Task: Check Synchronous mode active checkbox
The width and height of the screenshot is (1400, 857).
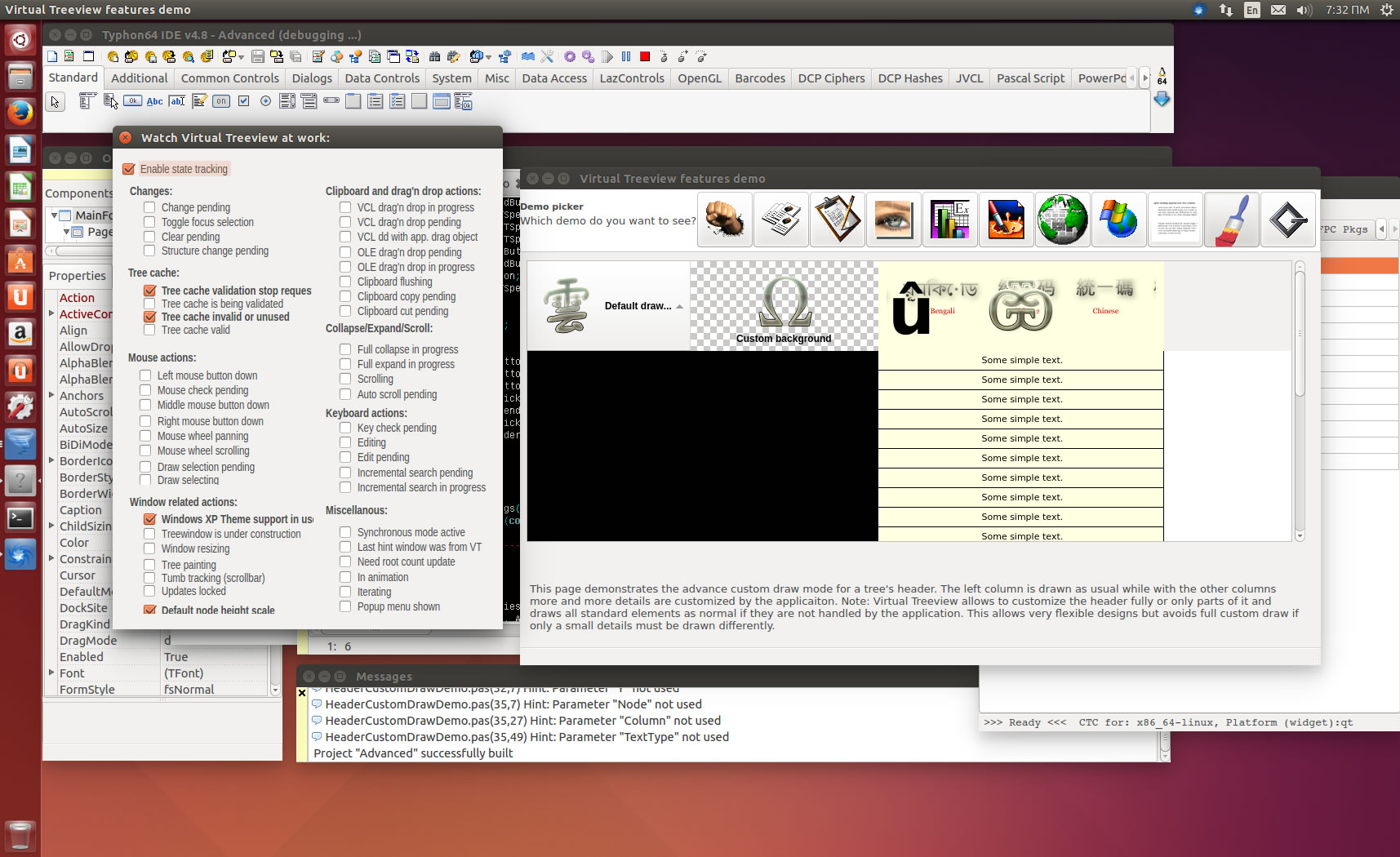Action: [345, 532]
